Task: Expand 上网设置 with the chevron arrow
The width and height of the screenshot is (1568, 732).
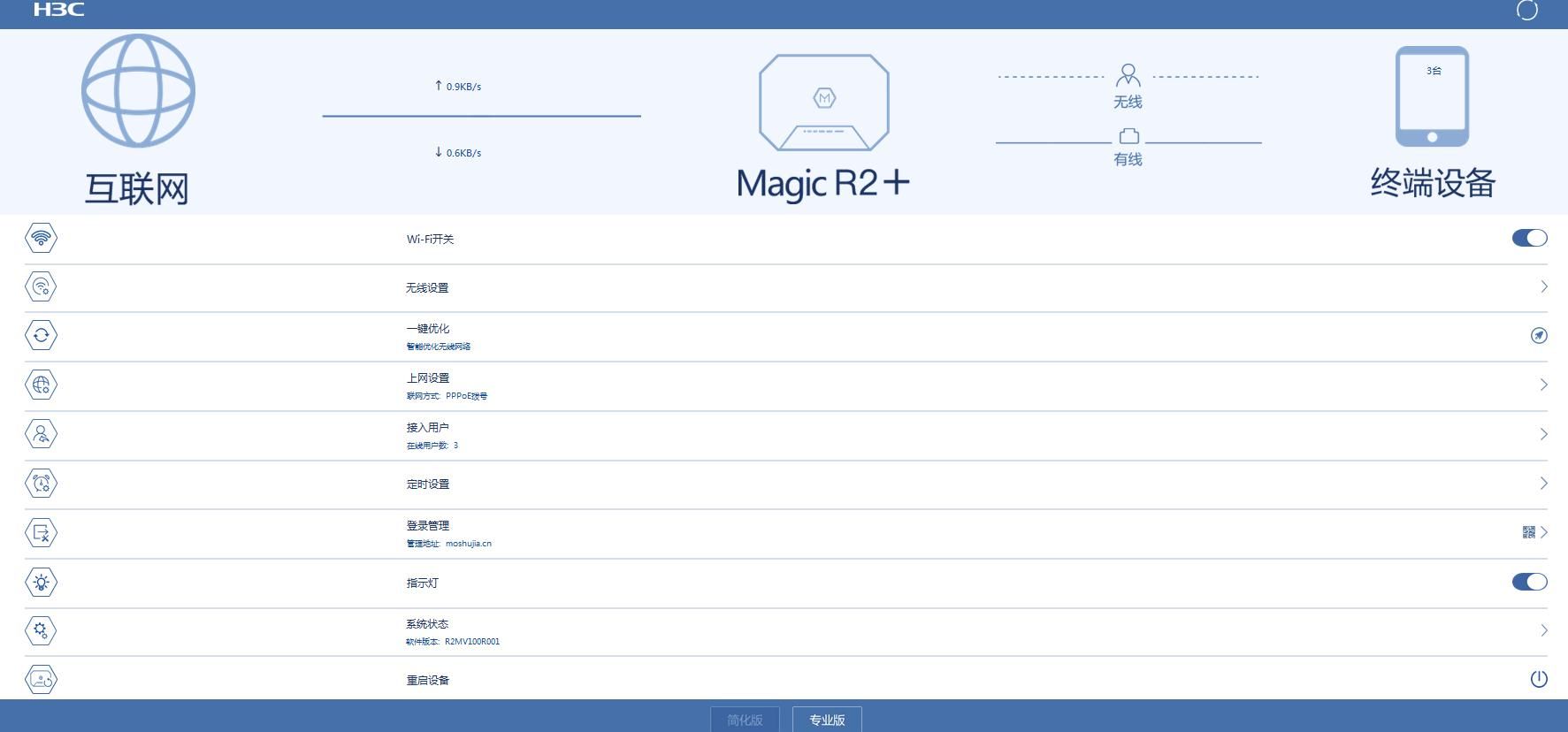Action: pyautogui.click(x=1543, y=385)
